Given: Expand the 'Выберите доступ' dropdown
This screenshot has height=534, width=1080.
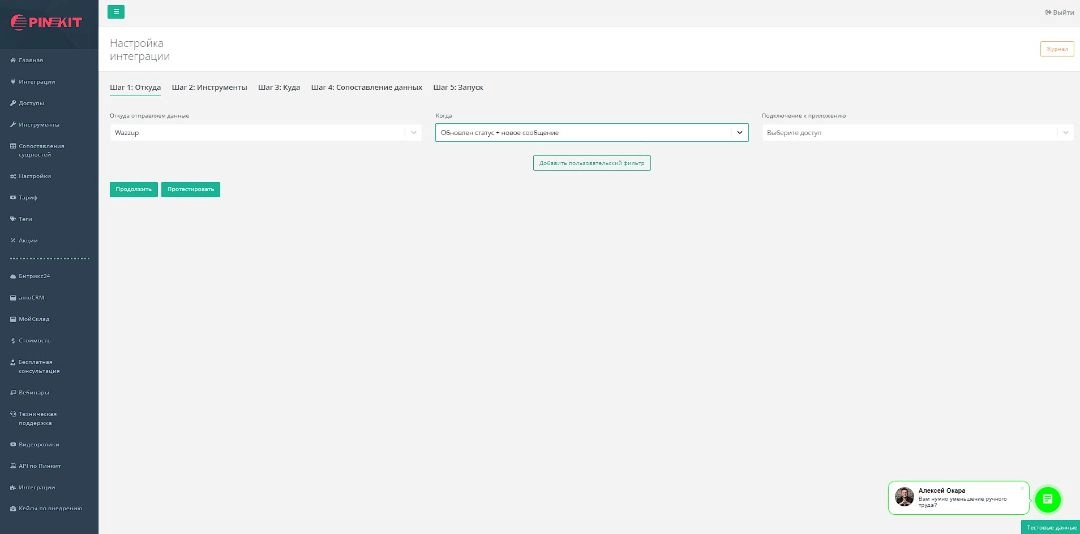Looking at the screenshot, I should (x=917, y=132).
